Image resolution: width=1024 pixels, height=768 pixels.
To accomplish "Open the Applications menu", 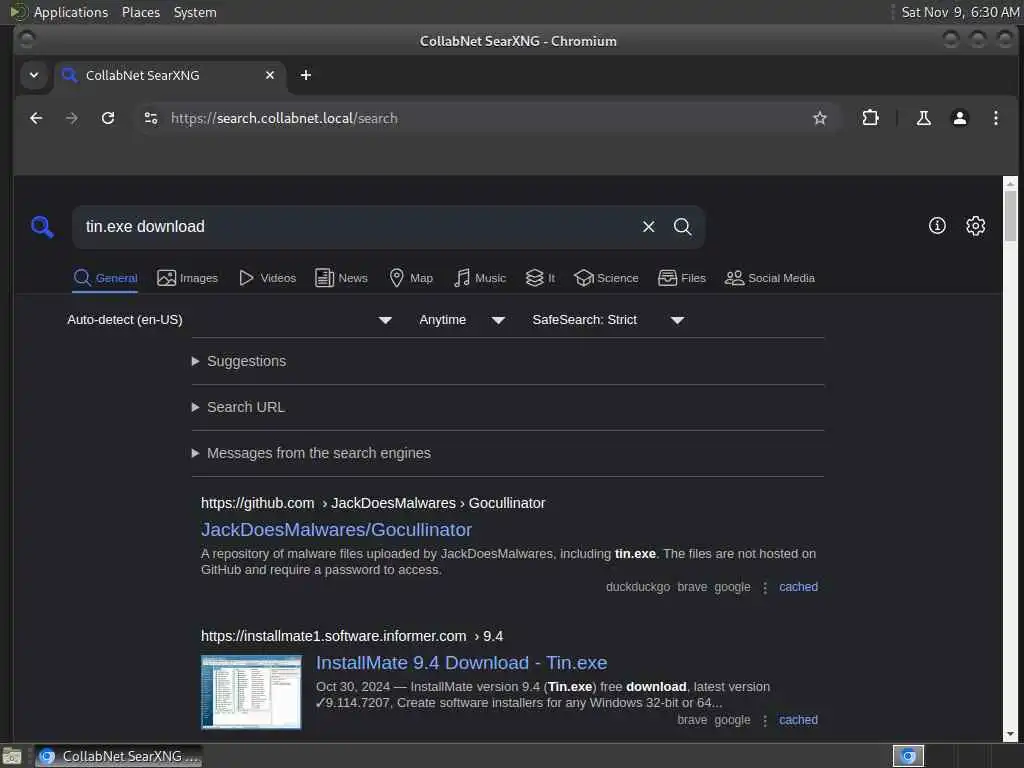I will (x=71, y=12).
